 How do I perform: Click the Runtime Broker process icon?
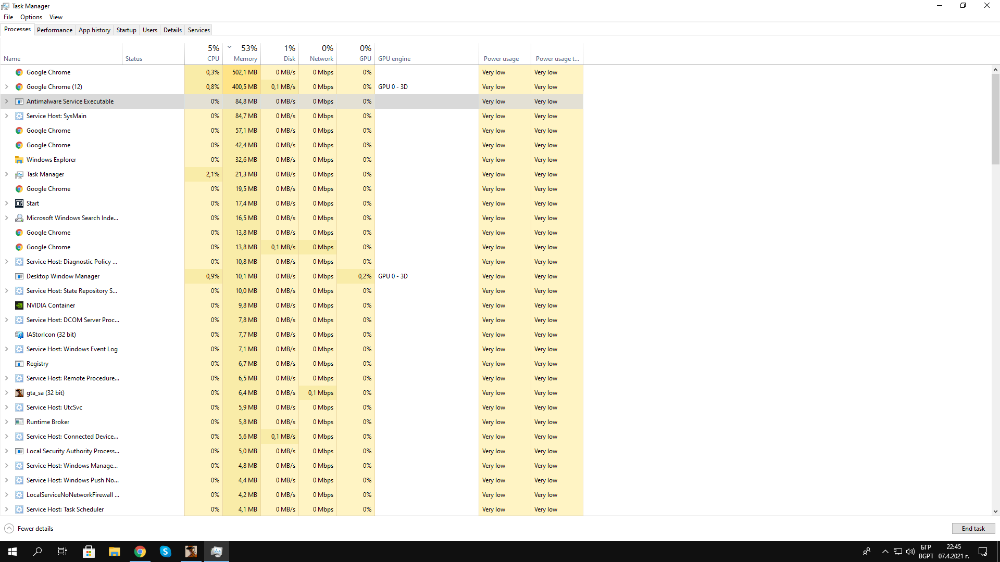pyautogui.click(x=19, y=422)
